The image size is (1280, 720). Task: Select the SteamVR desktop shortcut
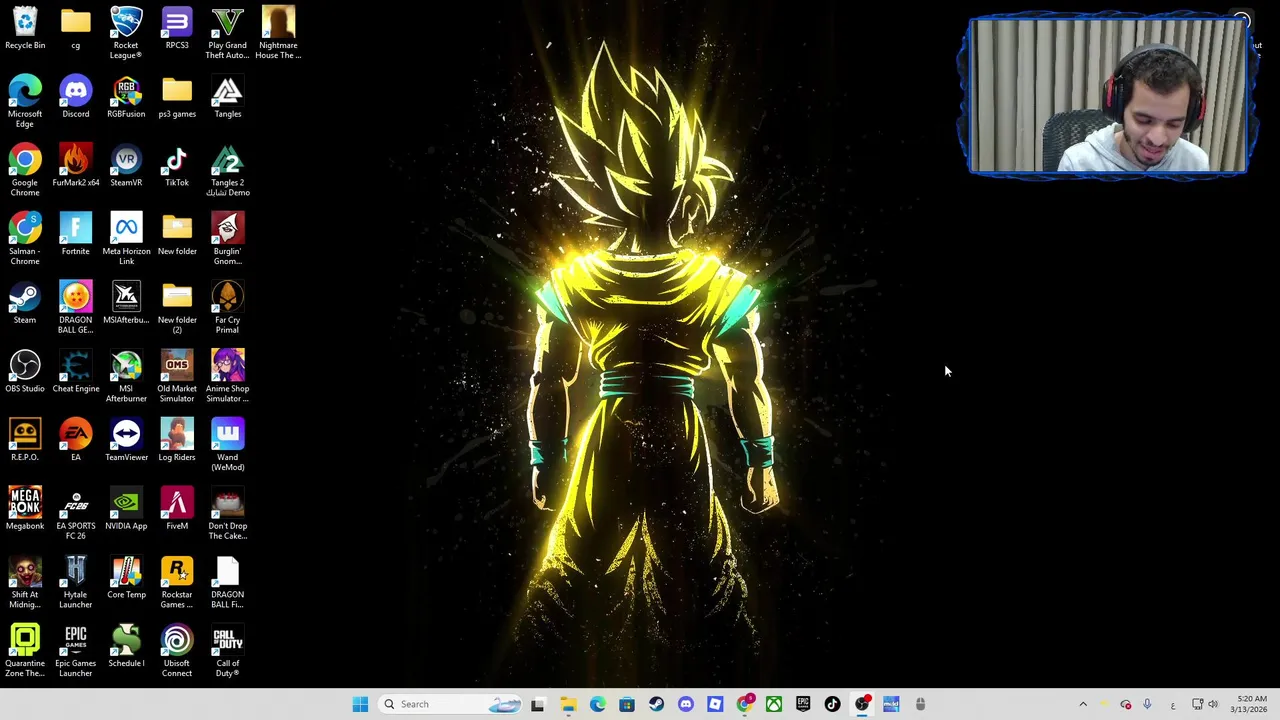[126, 165]
